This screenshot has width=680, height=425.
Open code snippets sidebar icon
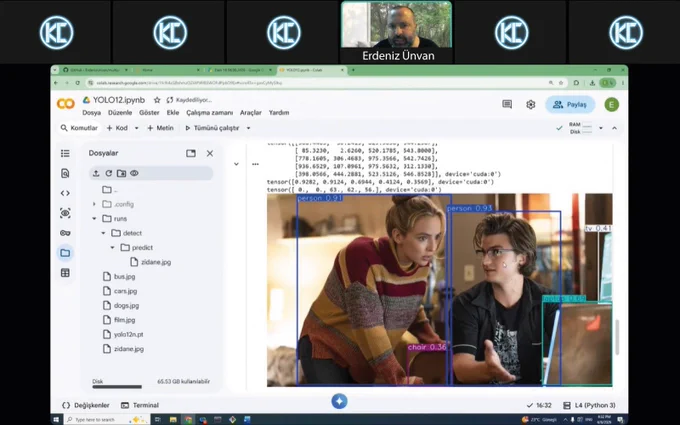coord(65,193)
